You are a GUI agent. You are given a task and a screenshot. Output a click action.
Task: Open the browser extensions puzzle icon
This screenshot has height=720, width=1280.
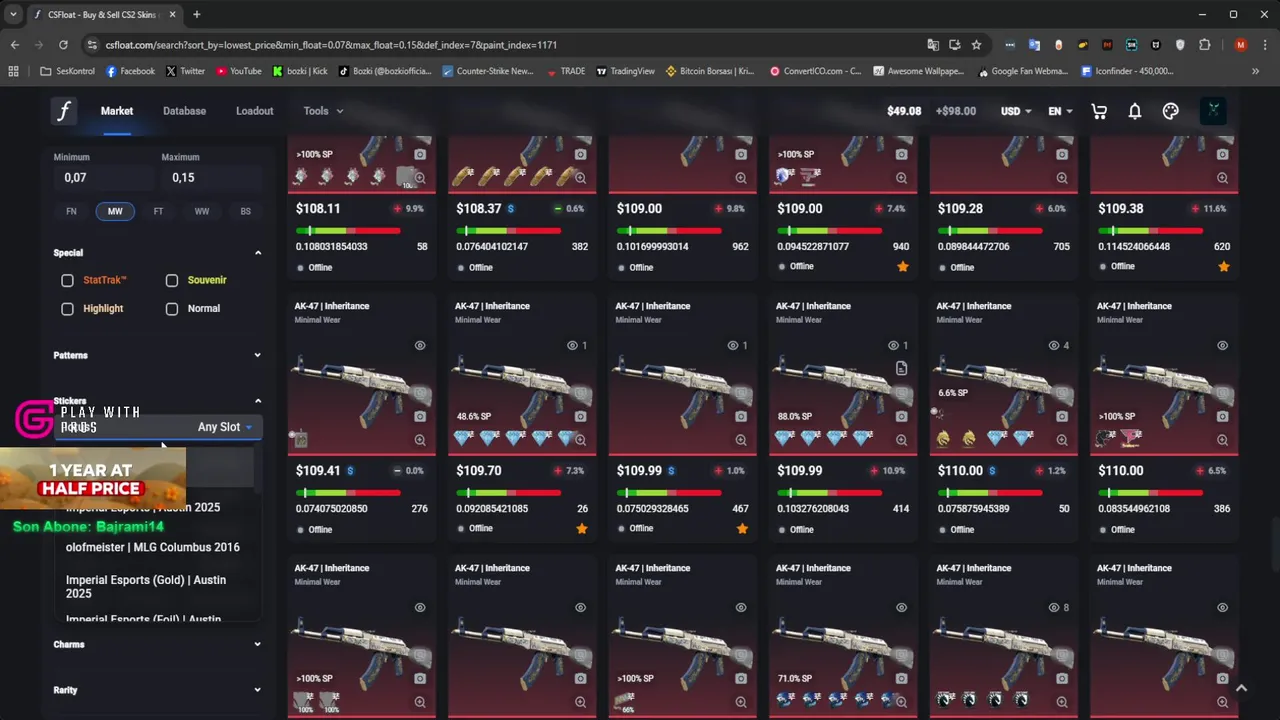pos(1204,45)
